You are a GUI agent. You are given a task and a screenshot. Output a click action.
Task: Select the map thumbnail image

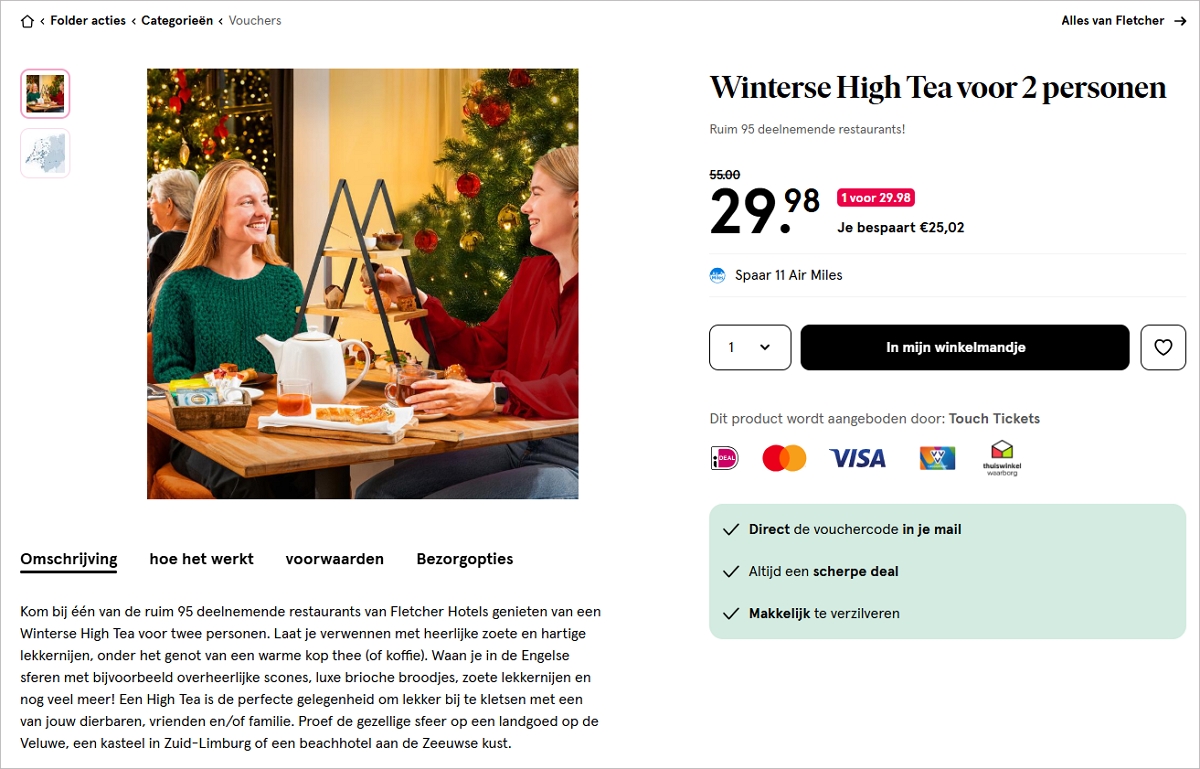pos(45,153)
